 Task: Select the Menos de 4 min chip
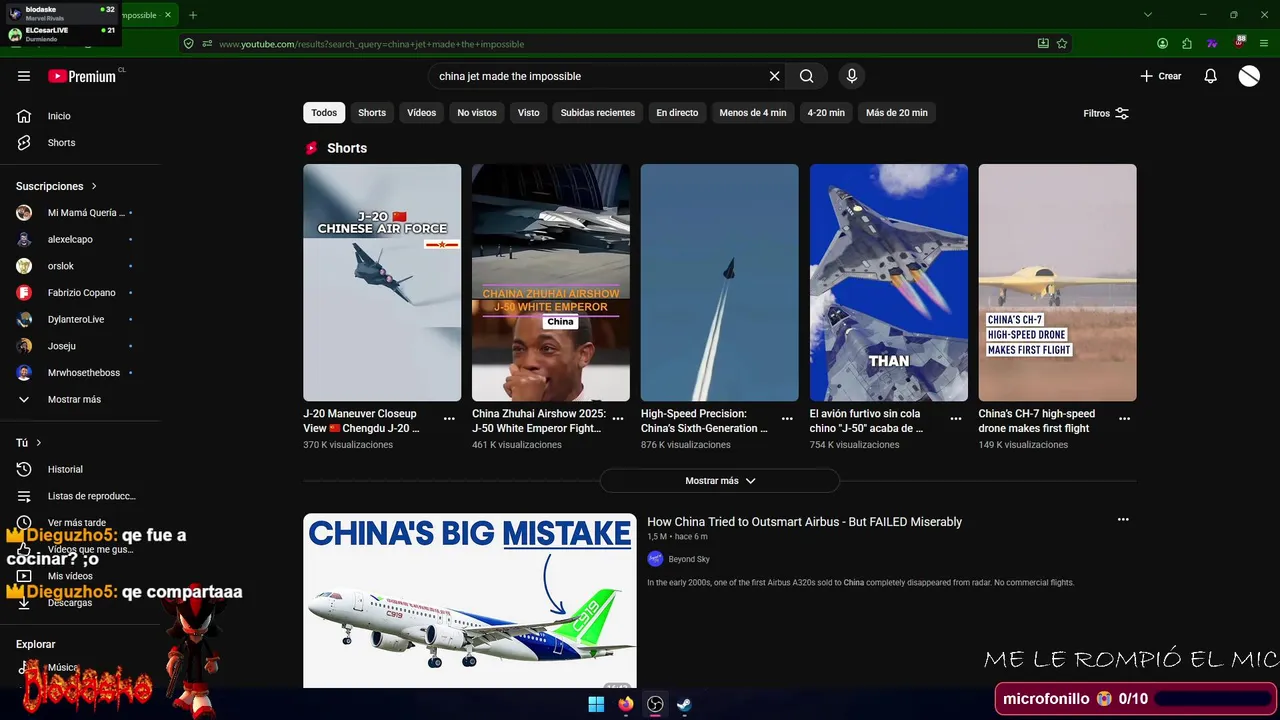pos(753,113)
